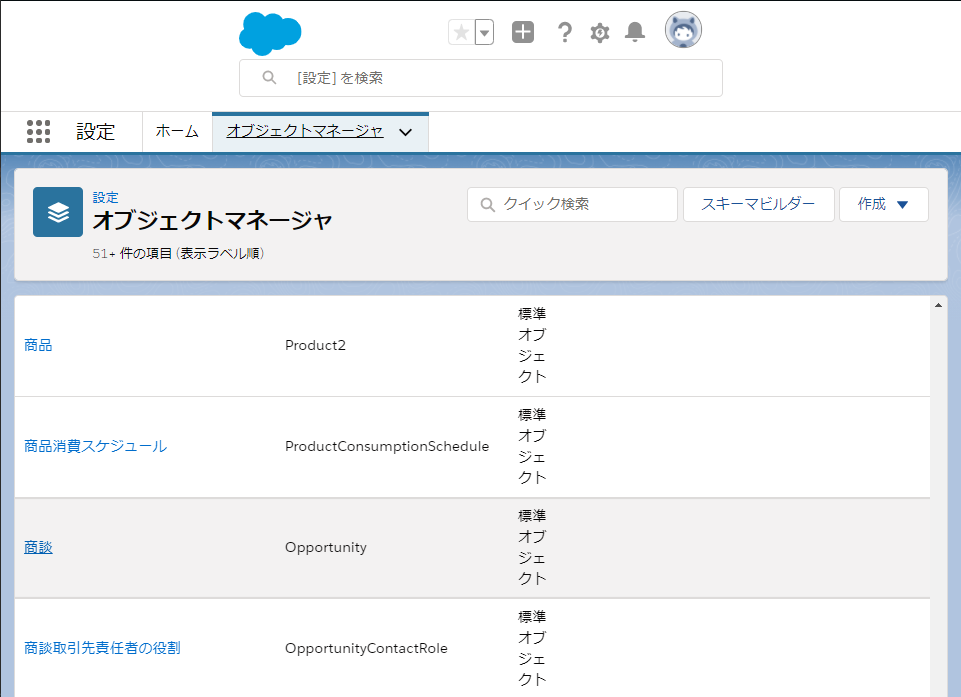Open 商品消費スケジュール object link
This screenshot has height=697, width=961.
pos(96,446)
